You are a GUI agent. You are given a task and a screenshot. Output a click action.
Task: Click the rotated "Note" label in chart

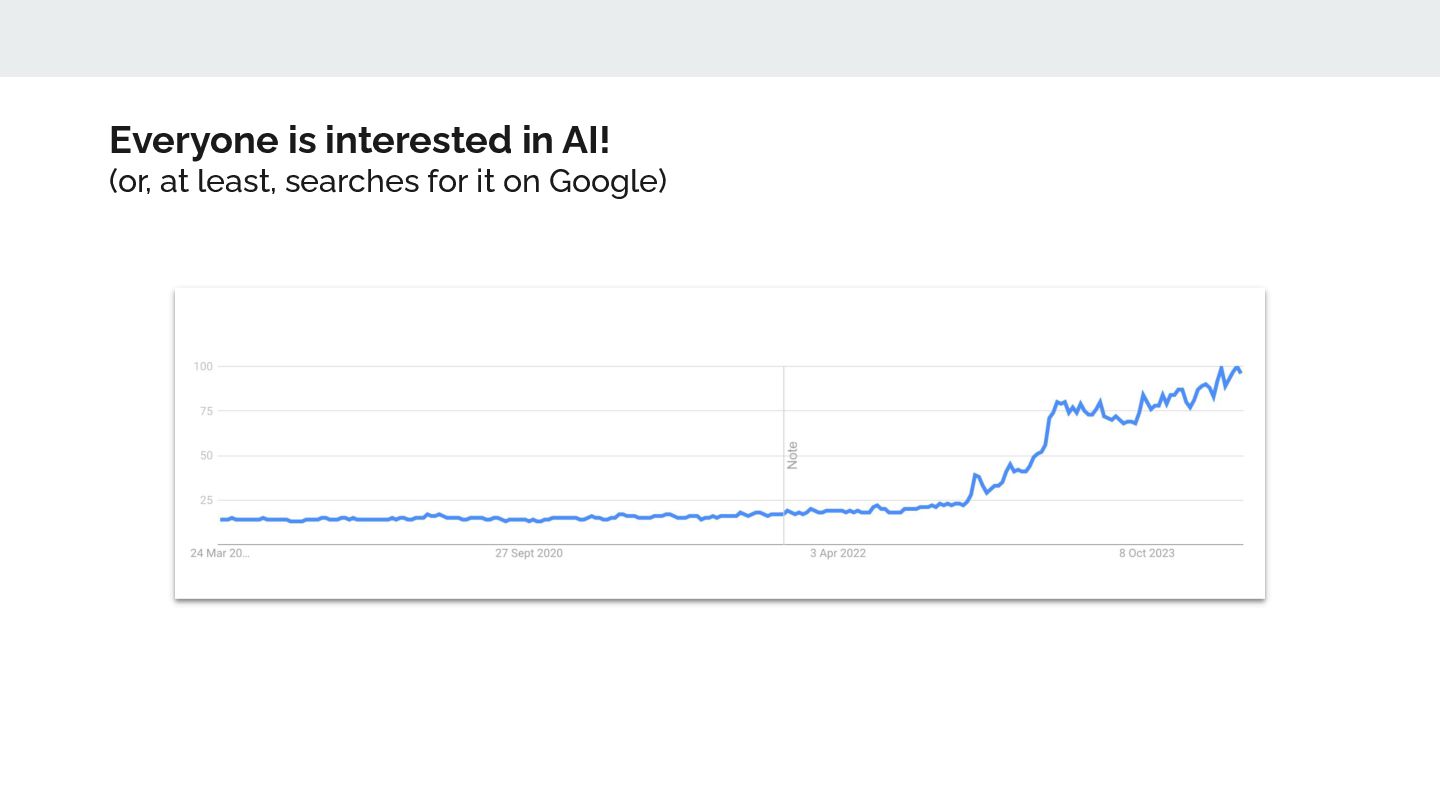793,455
